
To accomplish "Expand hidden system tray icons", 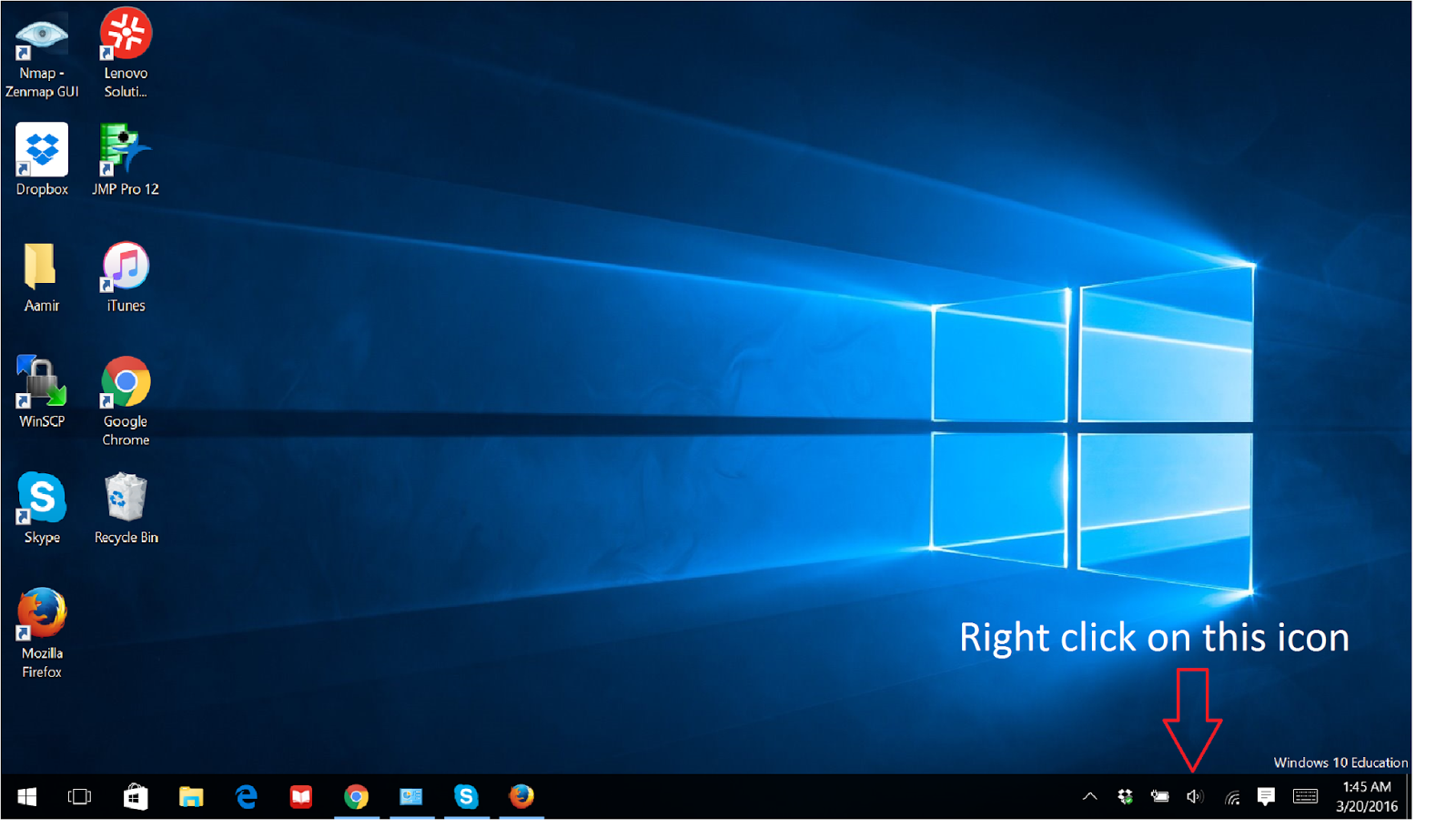I will tap(1089, 795).
